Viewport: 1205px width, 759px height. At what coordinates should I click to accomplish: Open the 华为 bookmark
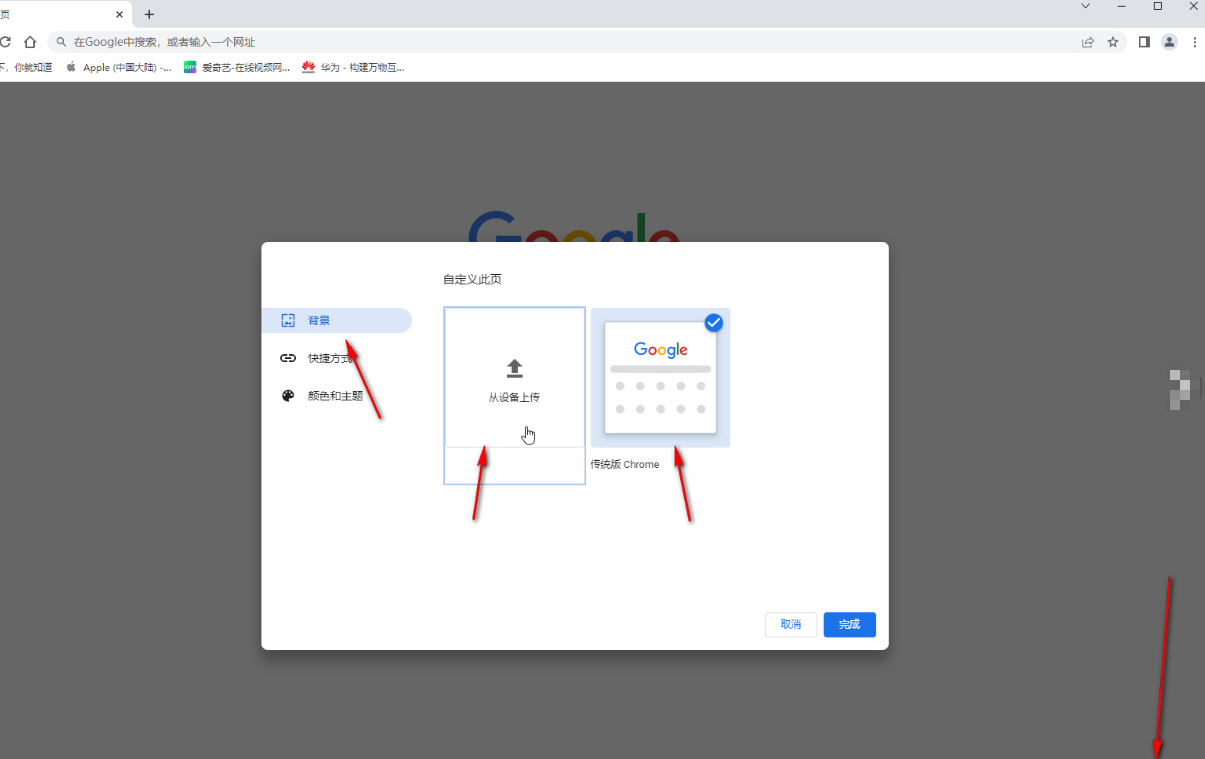tap(353, 67)
